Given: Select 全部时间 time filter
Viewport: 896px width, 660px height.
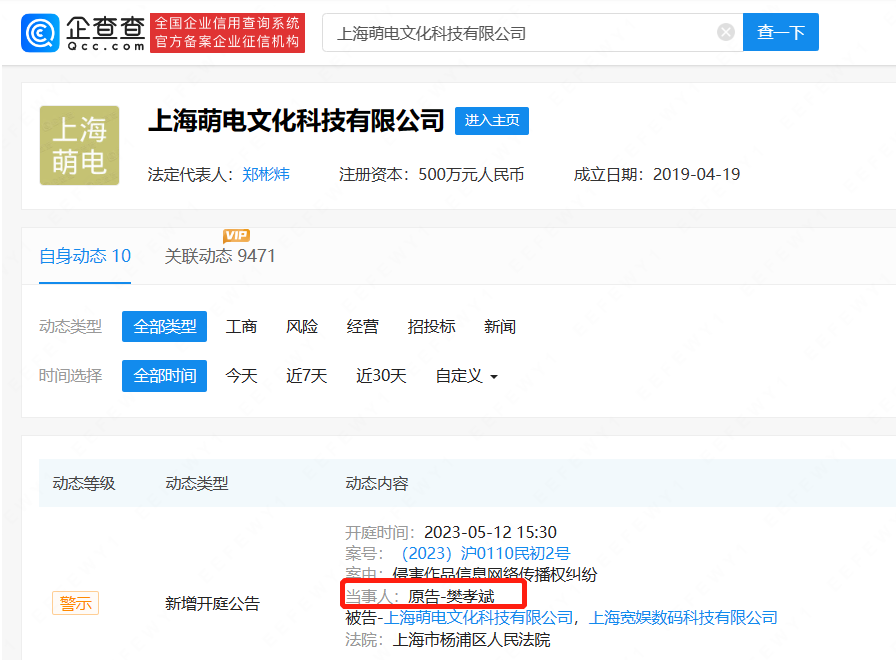Looking at the screenshot, I should coord(165,375).
